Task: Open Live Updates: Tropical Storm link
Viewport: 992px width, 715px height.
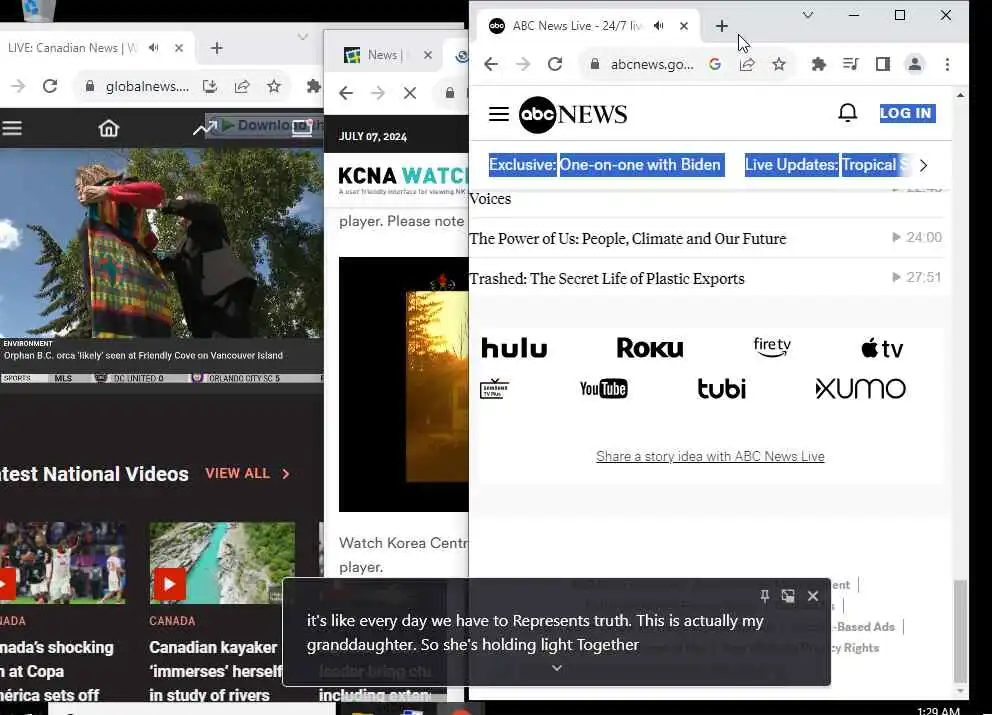Action: pyautogui.click(x=827, y=165)
